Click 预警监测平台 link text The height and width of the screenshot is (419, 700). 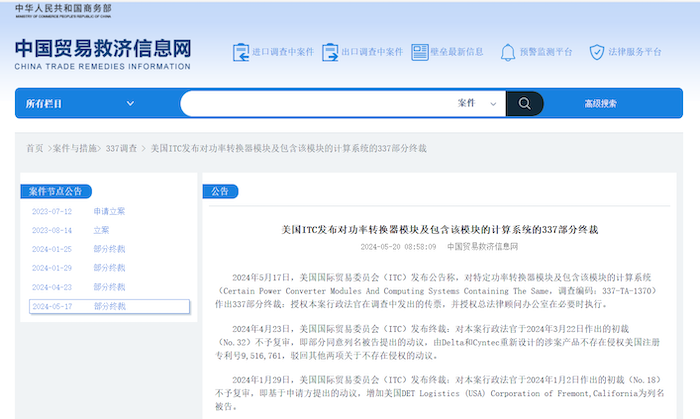[x=546, y=52]
